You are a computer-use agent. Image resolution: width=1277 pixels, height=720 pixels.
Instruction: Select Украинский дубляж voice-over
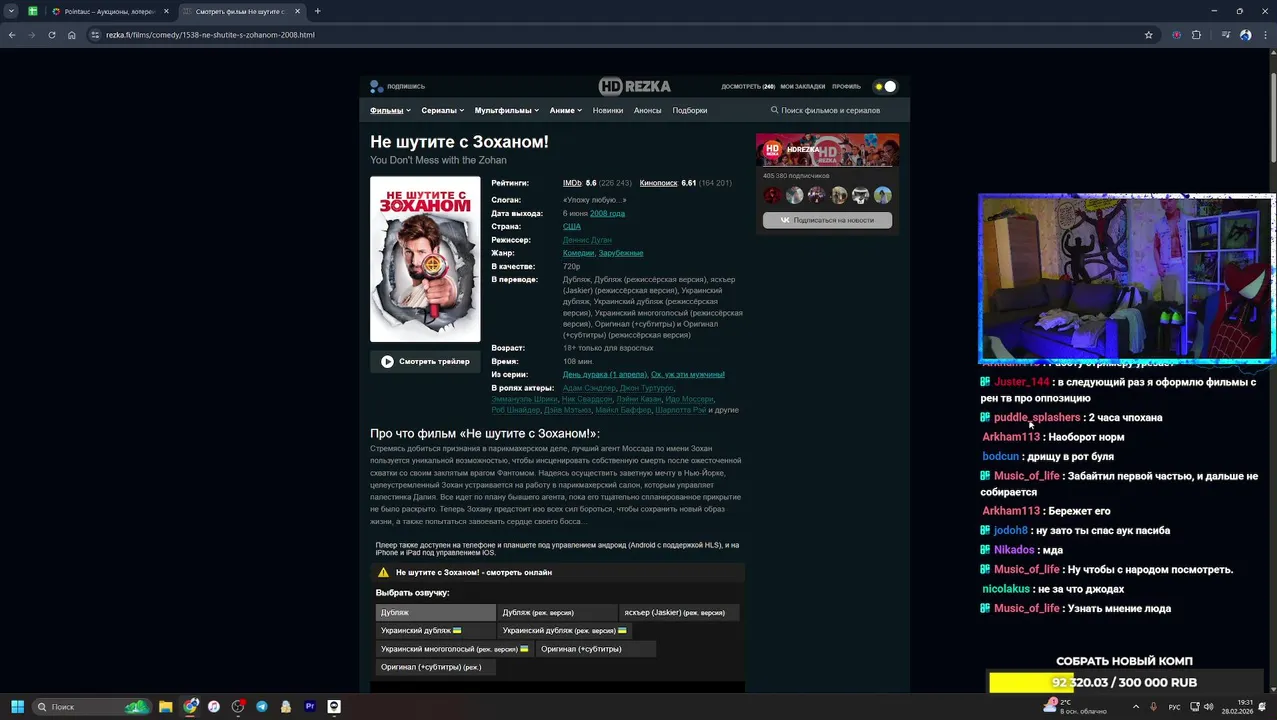(x=435, y=631)
